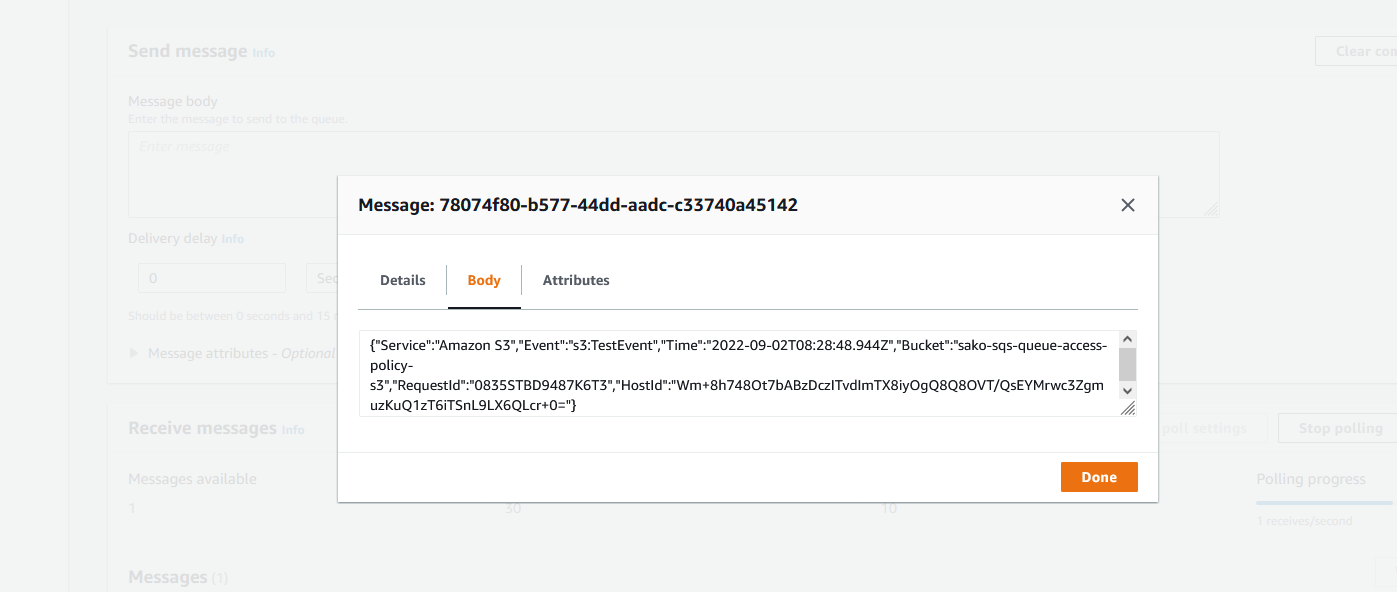The image size is (1397, 592).
Task: Expand the Message attributes – Optional section
Action: click(232, 353)
